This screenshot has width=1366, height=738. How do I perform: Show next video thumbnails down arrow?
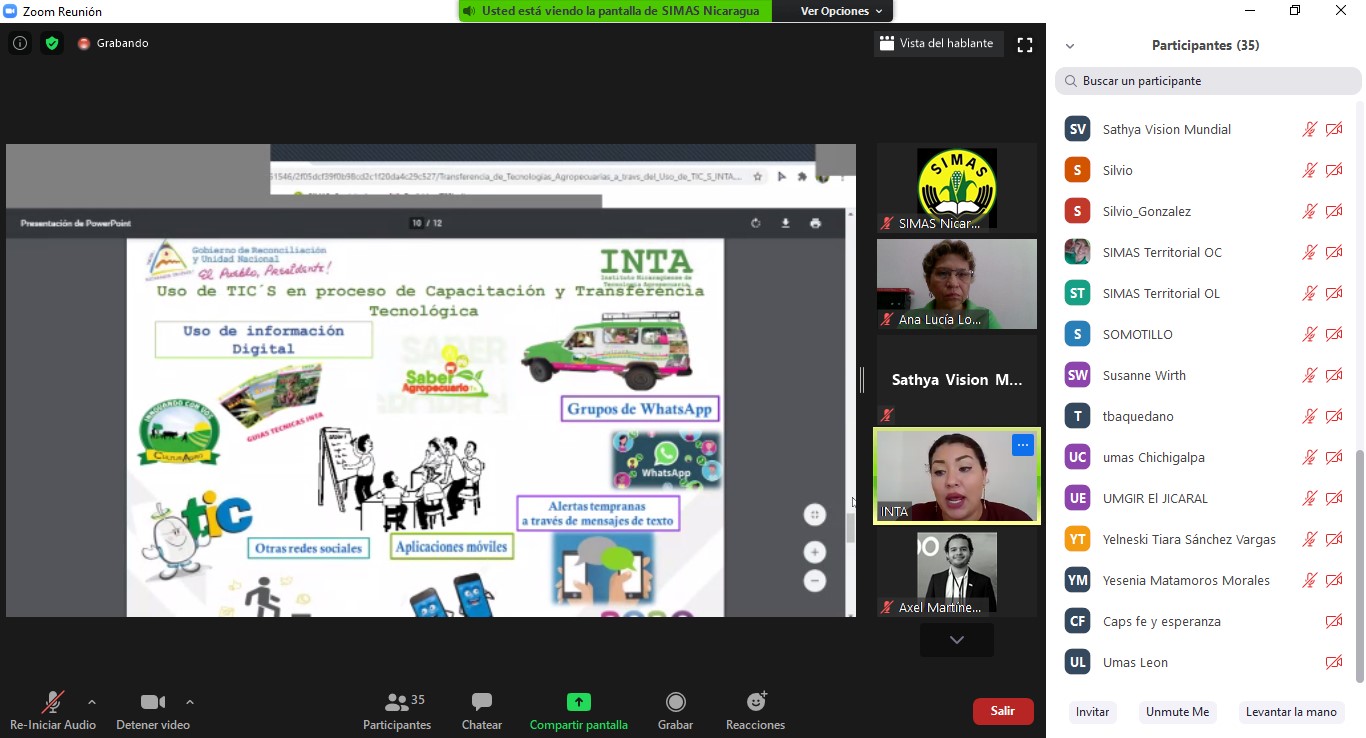click(957, 640)
